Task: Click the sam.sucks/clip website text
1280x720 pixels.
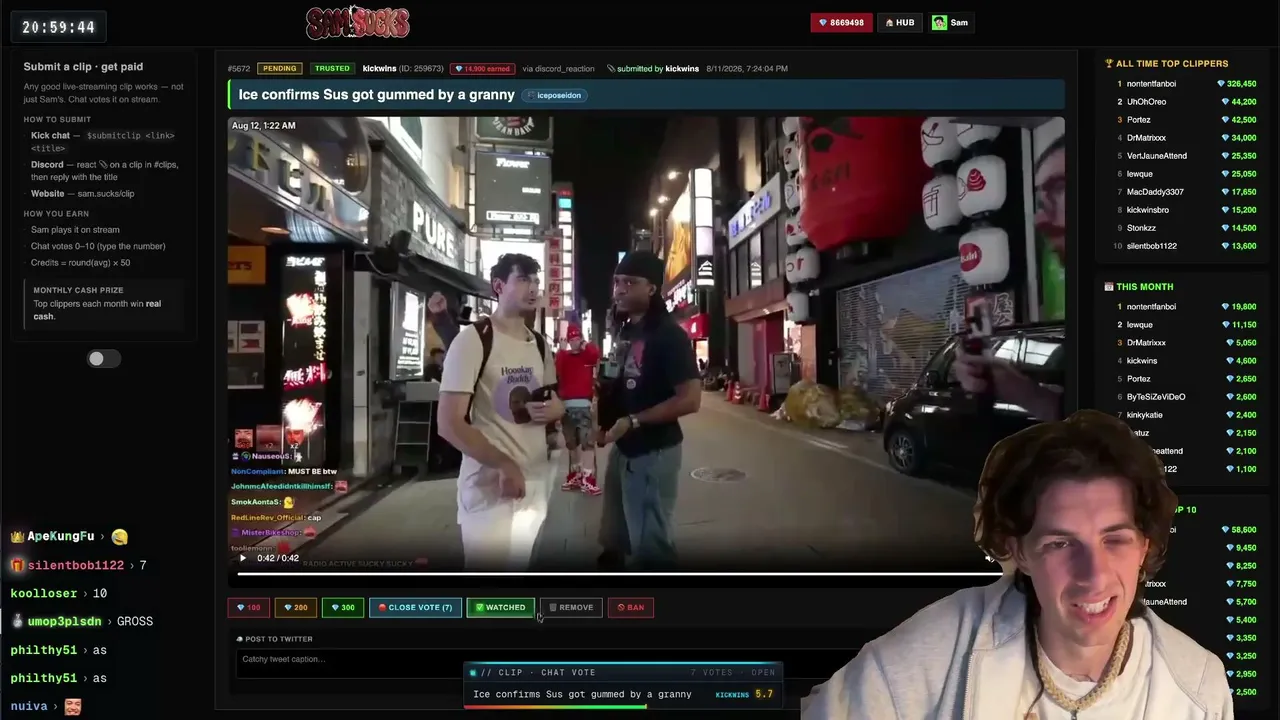Action: [106, 194]
